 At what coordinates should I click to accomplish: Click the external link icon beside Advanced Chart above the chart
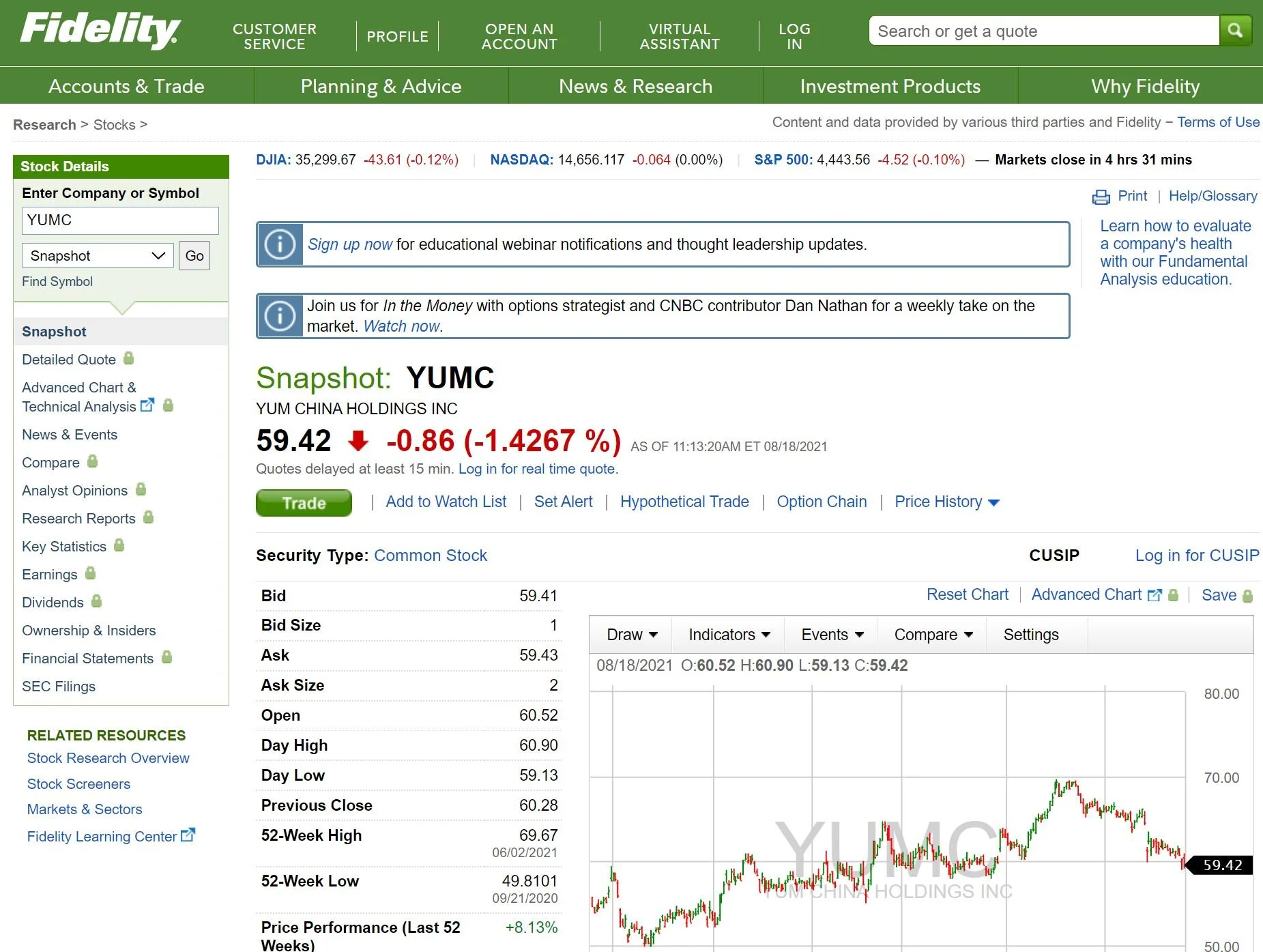[1155, 595]
